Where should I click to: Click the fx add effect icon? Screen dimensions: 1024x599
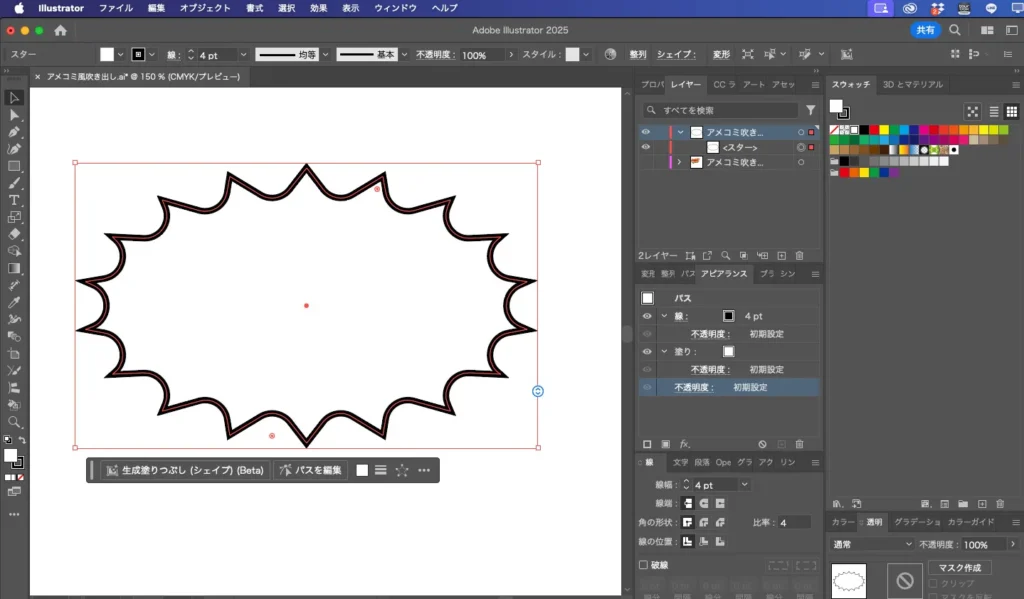pyautogui.click(x=685, y=444)
